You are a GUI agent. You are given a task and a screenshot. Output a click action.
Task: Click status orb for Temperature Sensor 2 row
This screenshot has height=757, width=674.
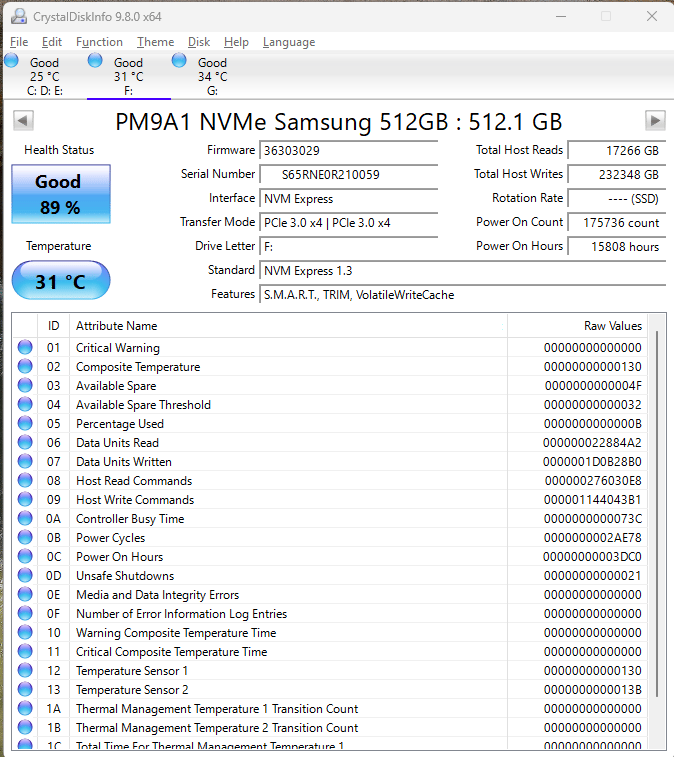[25, 689]
